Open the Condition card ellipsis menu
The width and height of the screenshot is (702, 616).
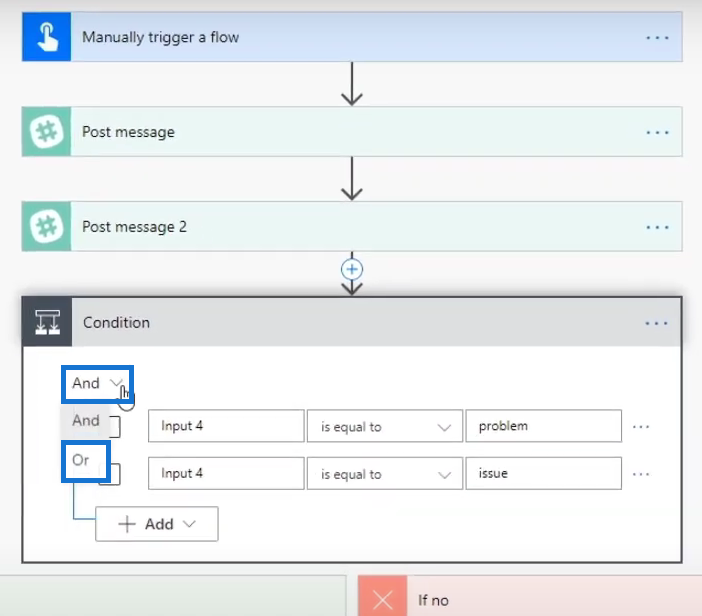click(x=656, y=323)
